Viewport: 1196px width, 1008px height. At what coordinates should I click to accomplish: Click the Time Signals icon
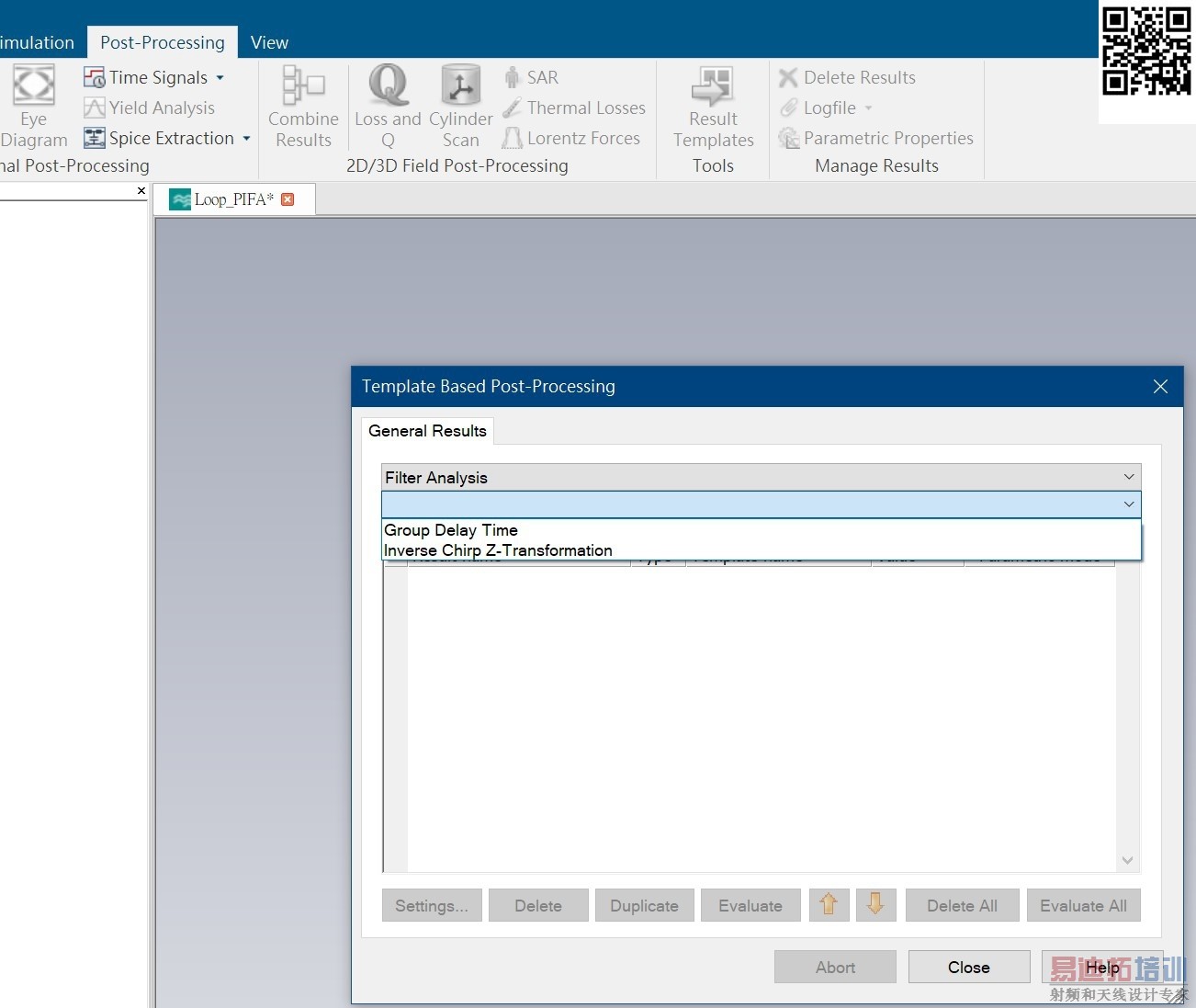click(x=95, y=77)
